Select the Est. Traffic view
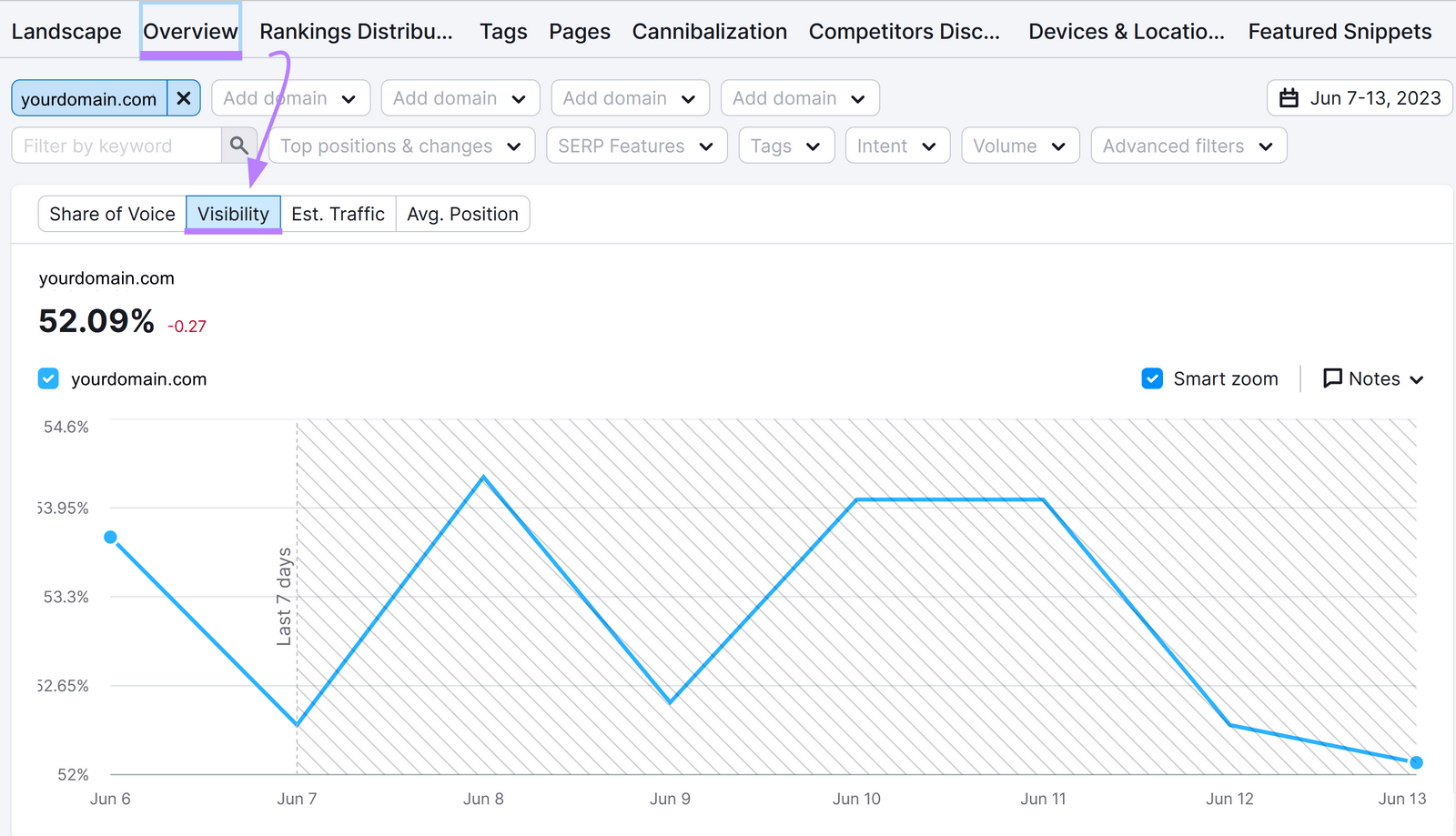This screenshot has width=1456, height=836. 338,214
